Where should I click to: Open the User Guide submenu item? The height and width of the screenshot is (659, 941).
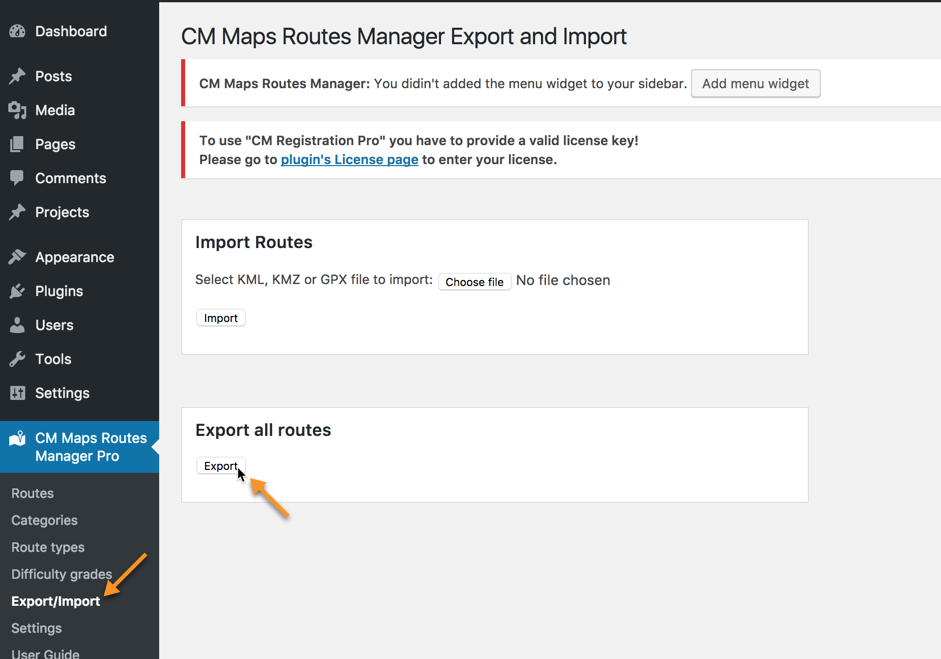(x=46, y=654)
